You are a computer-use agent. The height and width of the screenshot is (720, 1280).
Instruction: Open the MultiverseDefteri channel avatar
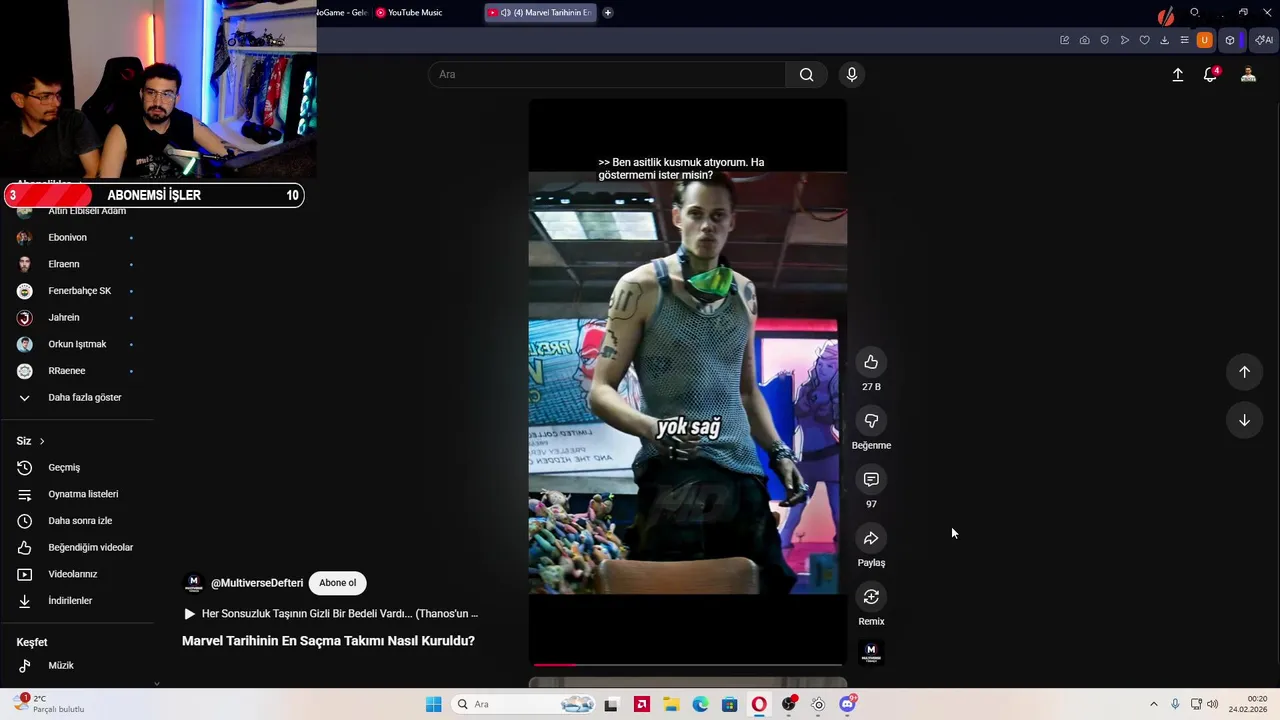194,583
